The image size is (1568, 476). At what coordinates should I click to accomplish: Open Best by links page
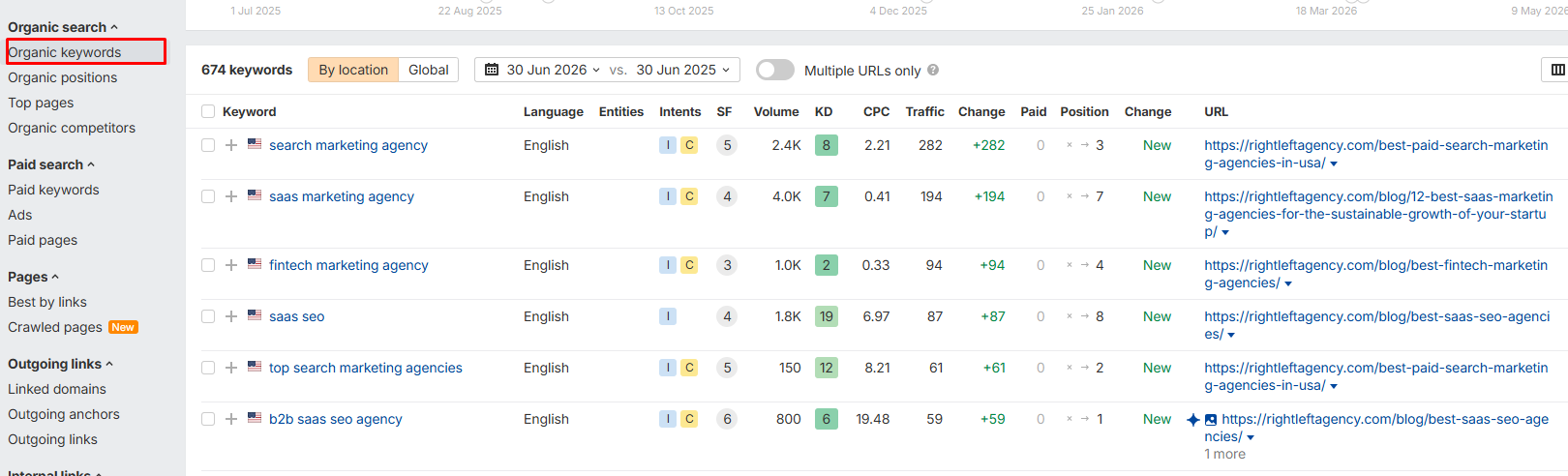47,302
